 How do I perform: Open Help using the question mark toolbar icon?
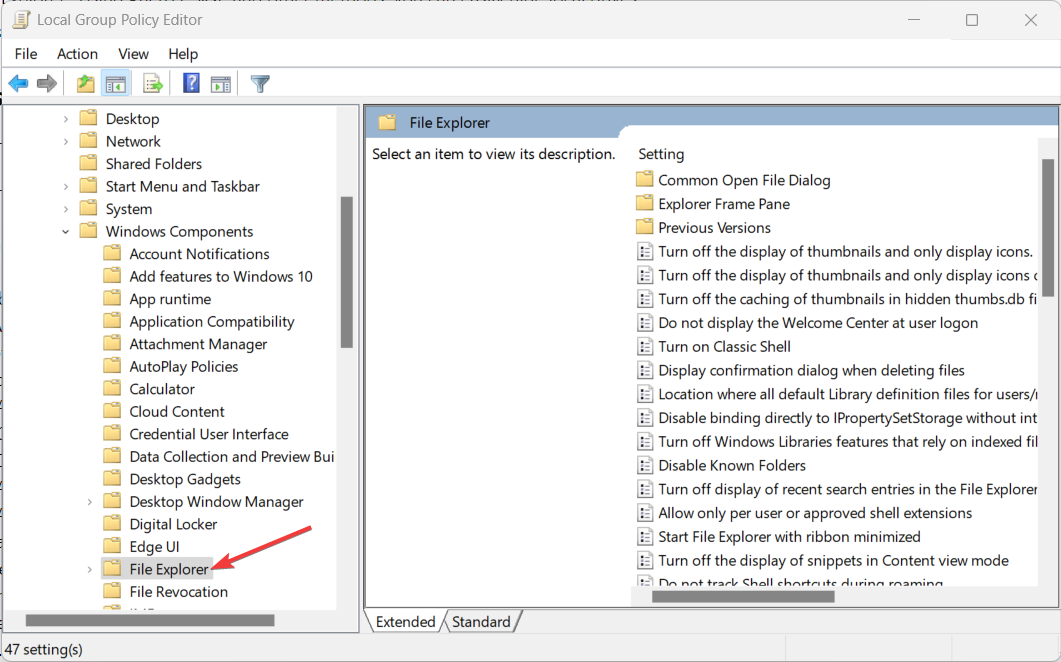pos(190,83)
